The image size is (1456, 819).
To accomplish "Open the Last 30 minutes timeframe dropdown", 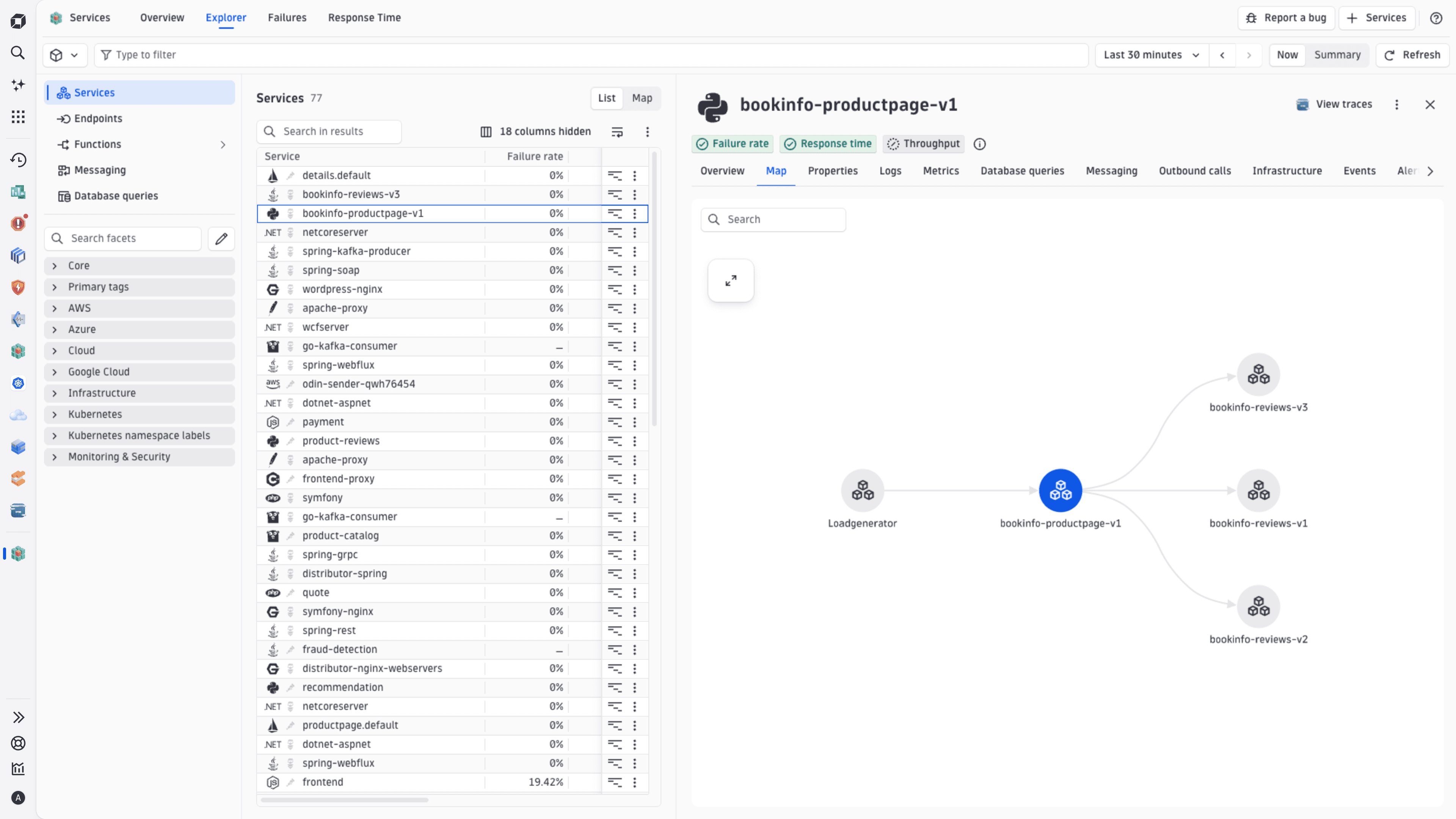I will coord(1152,55).
